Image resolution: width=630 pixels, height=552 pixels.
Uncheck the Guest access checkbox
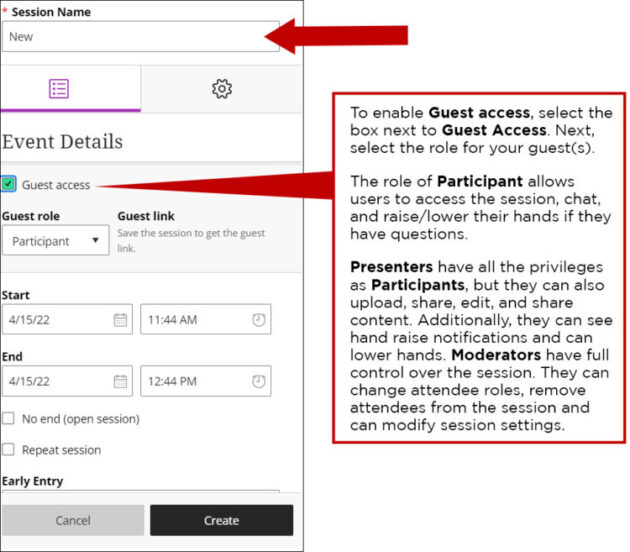pos(8,184)
